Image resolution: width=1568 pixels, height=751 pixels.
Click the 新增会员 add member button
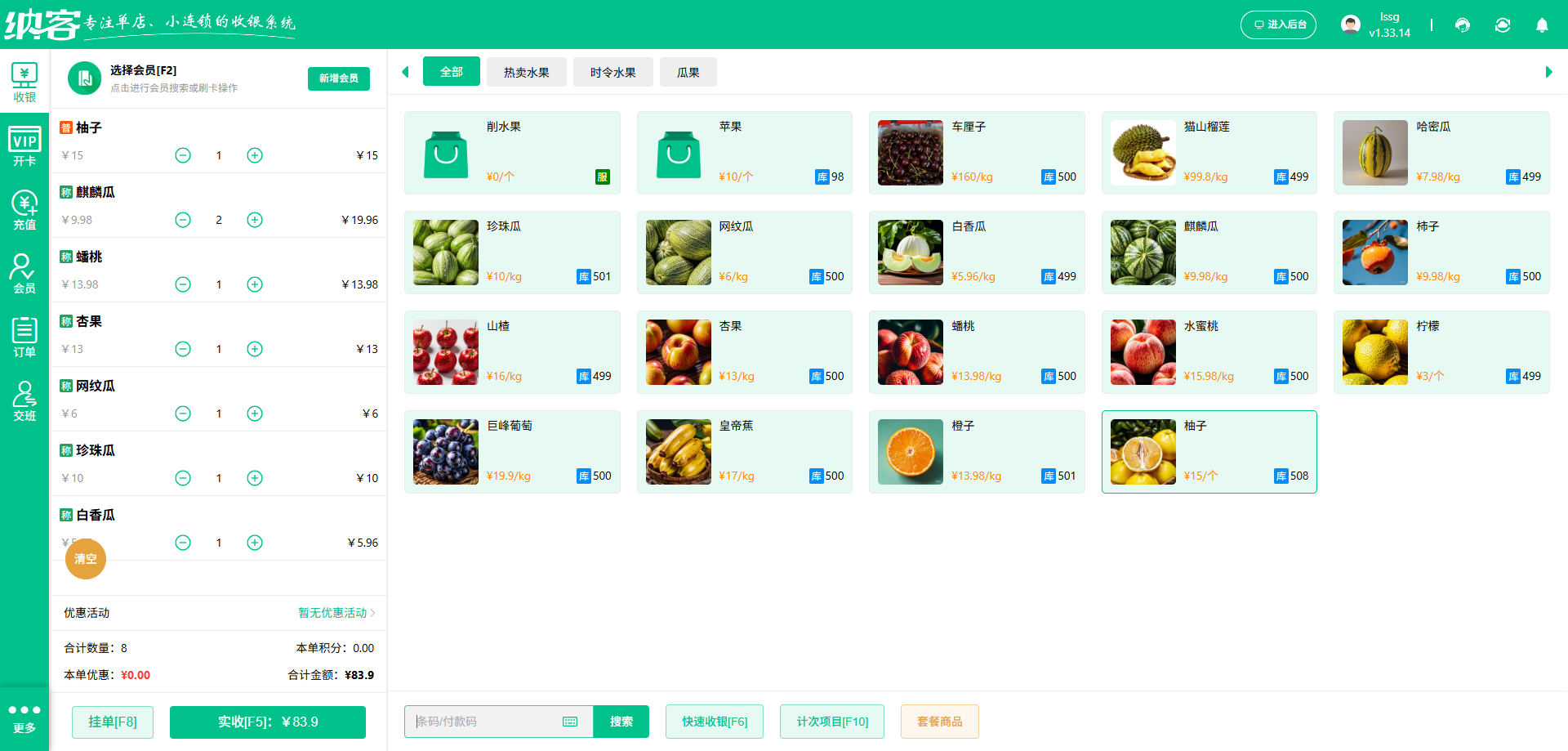[x=338, y=78]
